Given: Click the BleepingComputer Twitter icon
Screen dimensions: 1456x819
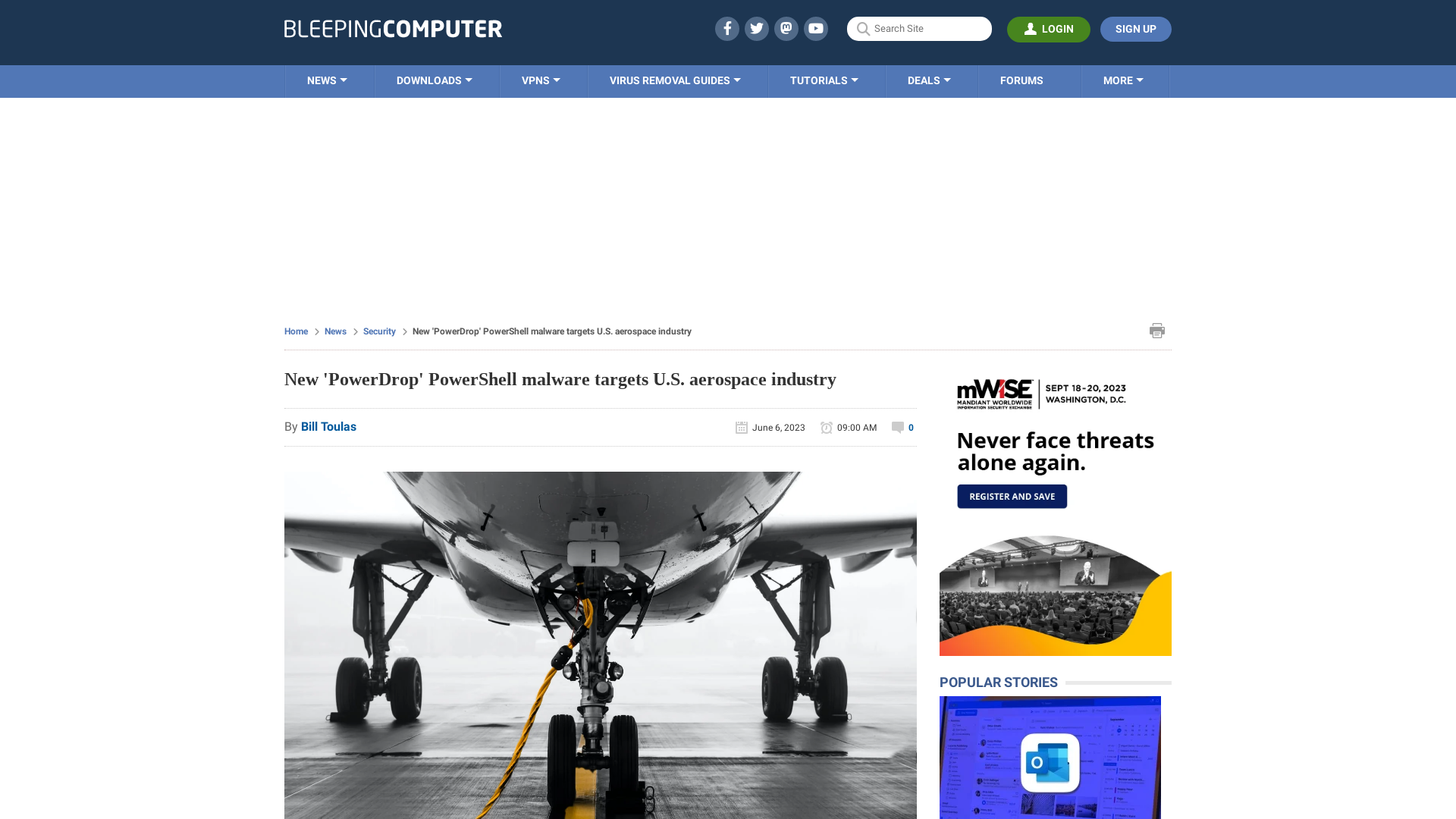Looking at the screenshot, I should pyautogui.click(x=757, y=28).
